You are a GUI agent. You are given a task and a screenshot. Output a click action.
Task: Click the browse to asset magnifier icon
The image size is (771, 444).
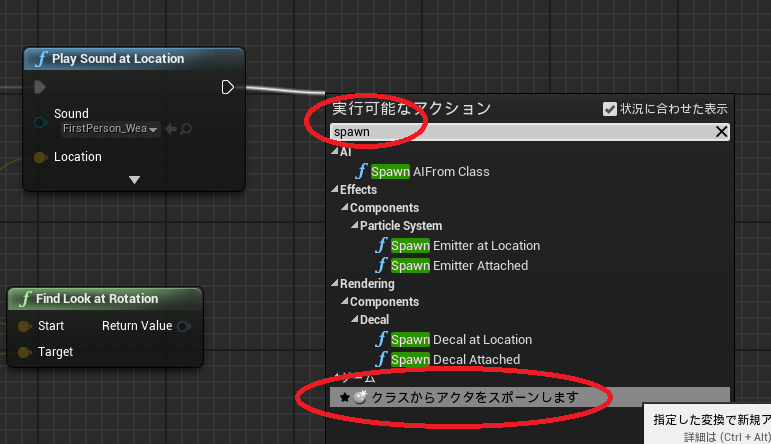(186, 129)
